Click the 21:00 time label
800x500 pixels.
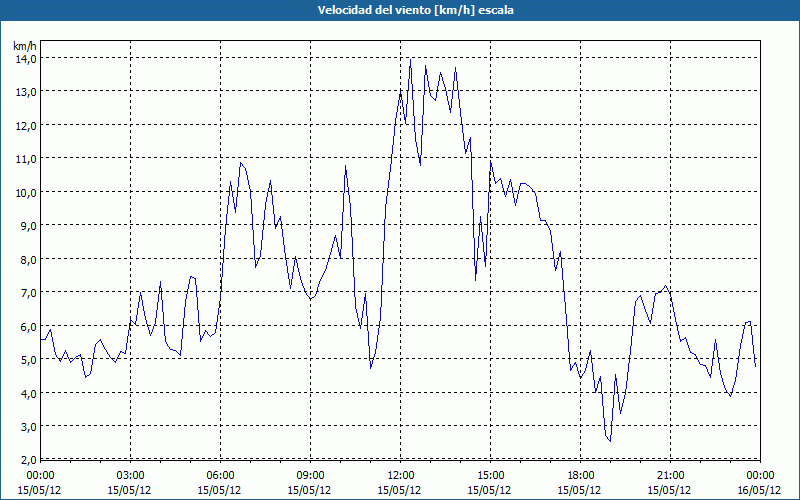[670, 476]
